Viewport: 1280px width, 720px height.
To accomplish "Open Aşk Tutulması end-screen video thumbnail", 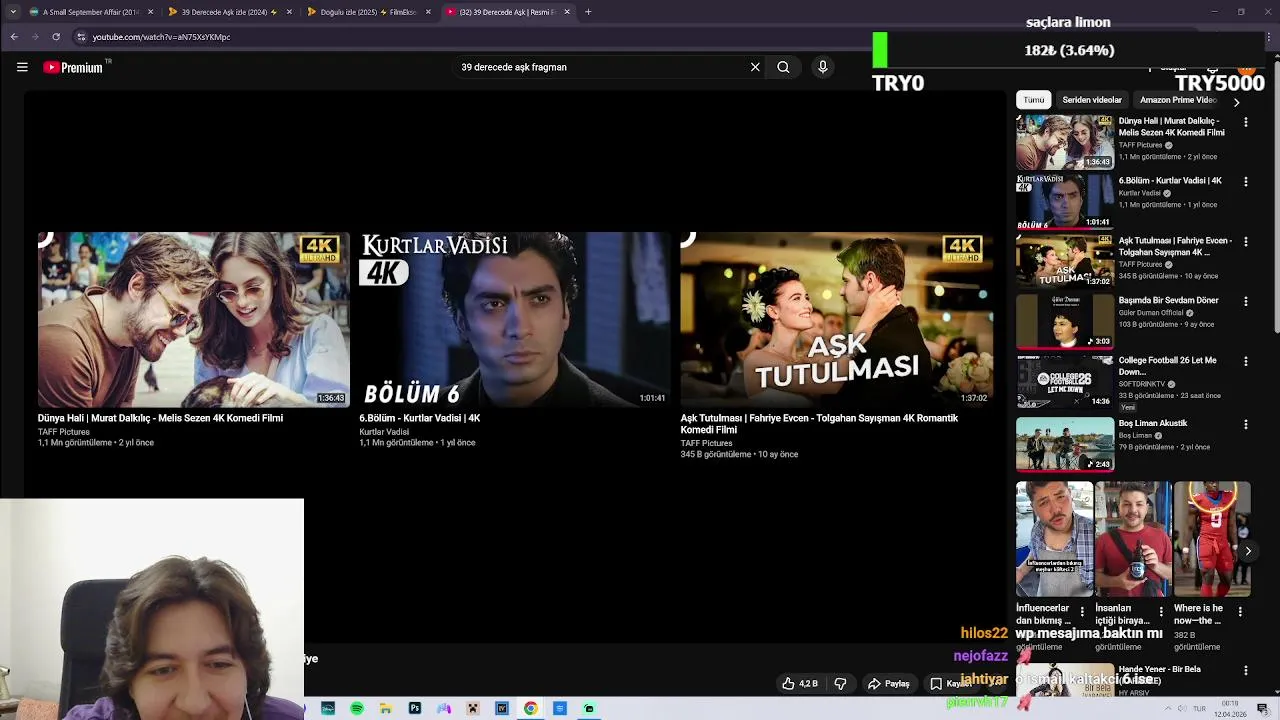I will [836, 319].
